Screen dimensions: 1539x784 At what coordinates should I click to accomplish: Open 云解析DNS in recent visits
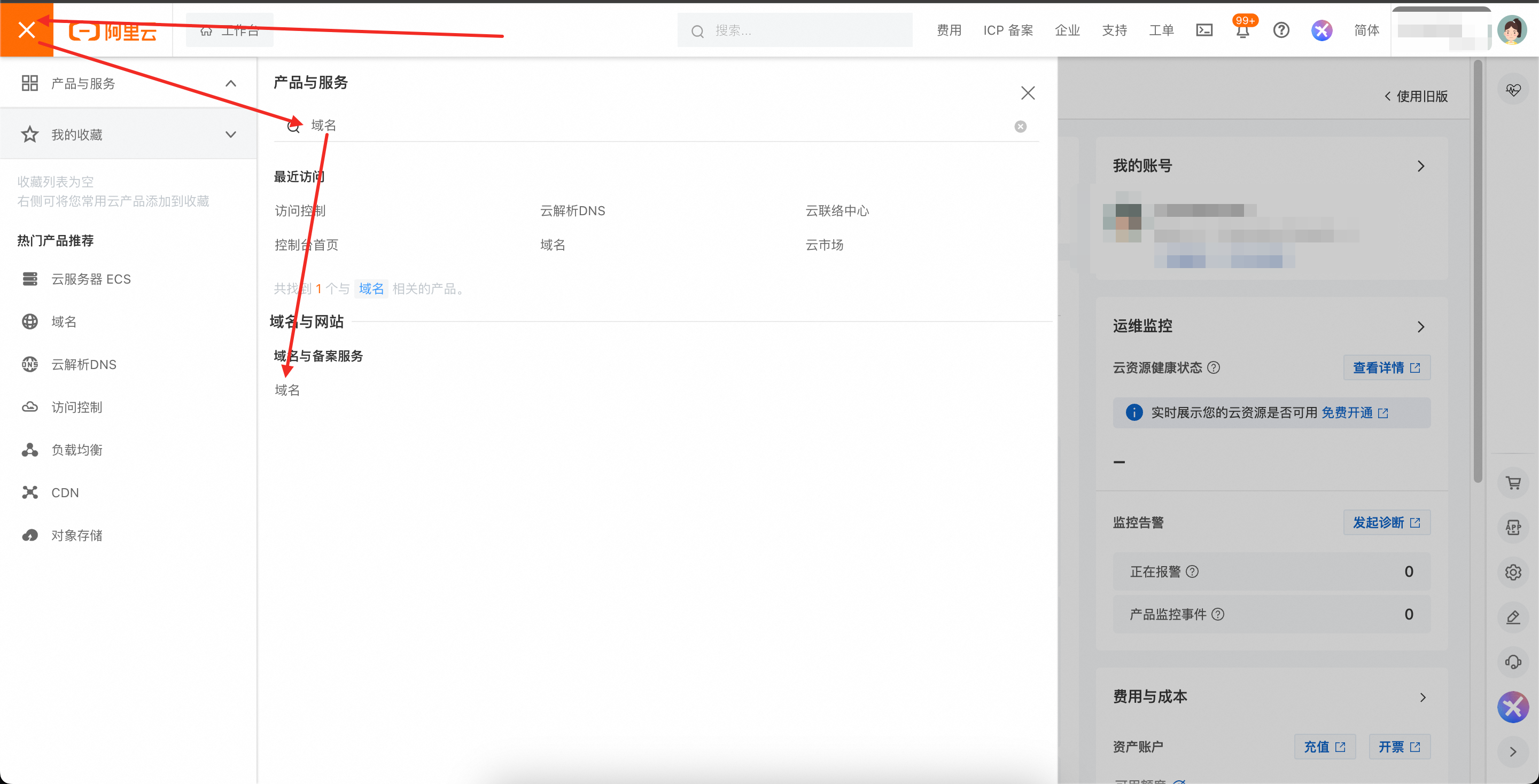click(x=572, y=211)
